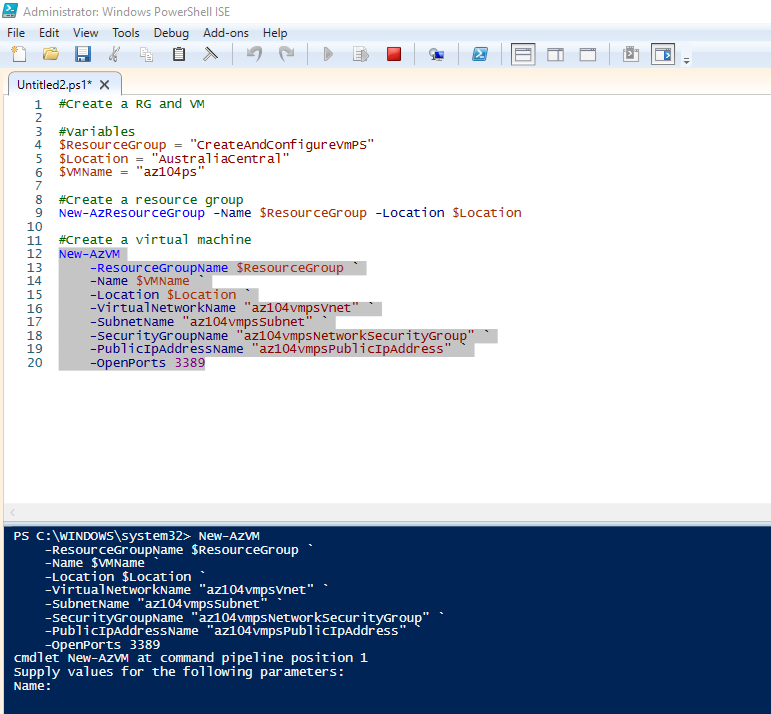This screenshot has width=771, height=714.
Task: Click the "#Variables" comment line
Action: 97,131
